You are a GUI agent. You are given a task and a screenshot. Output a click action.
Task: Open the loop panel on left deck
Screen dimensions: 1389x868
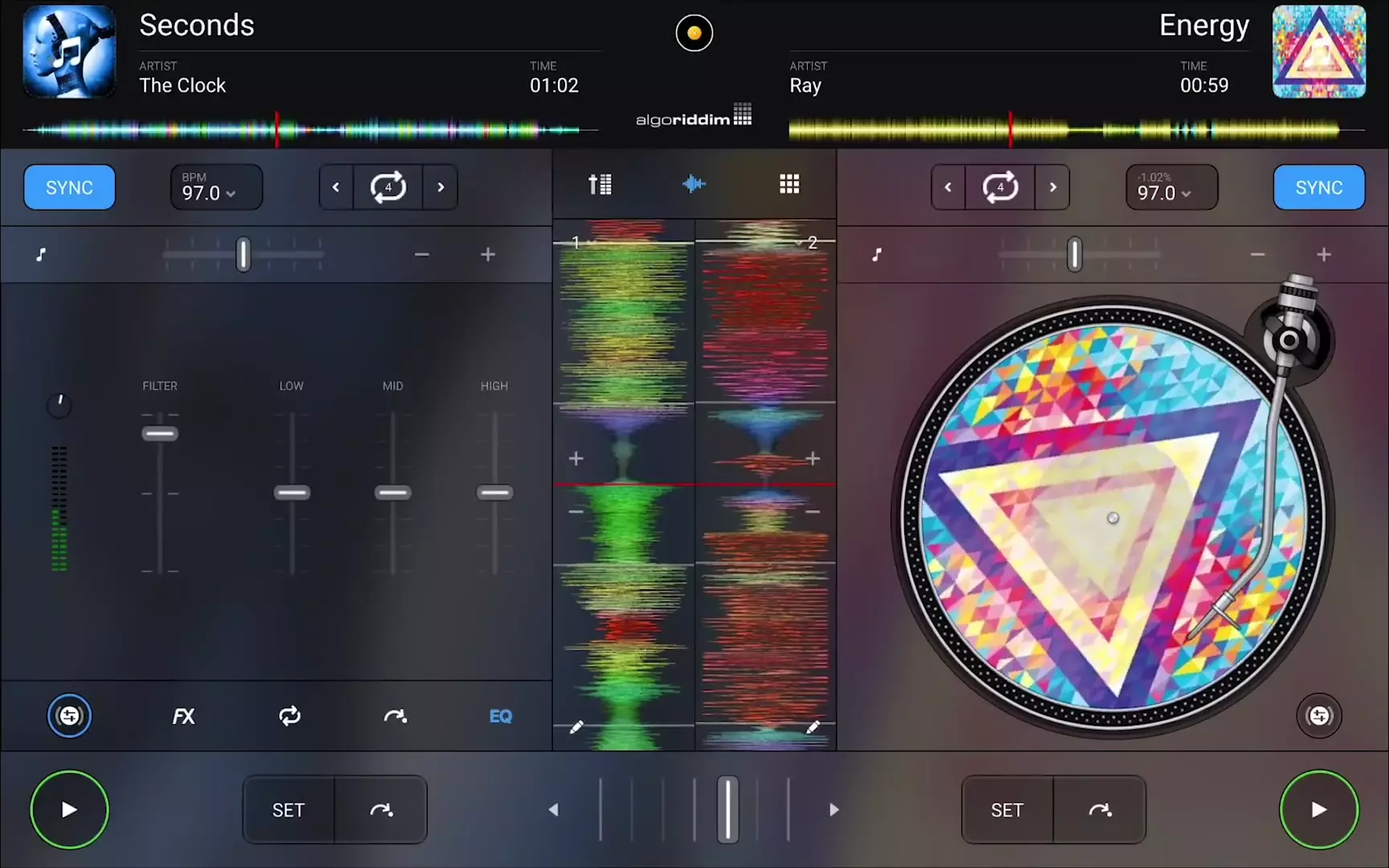point(289,715)
